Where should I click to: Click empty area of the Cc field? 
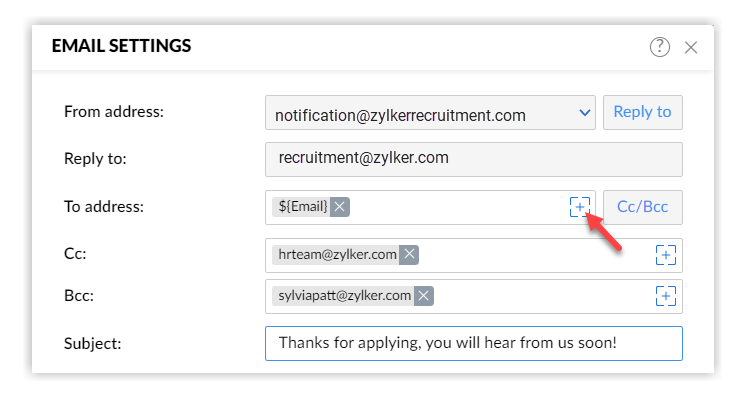click(534, 256)
